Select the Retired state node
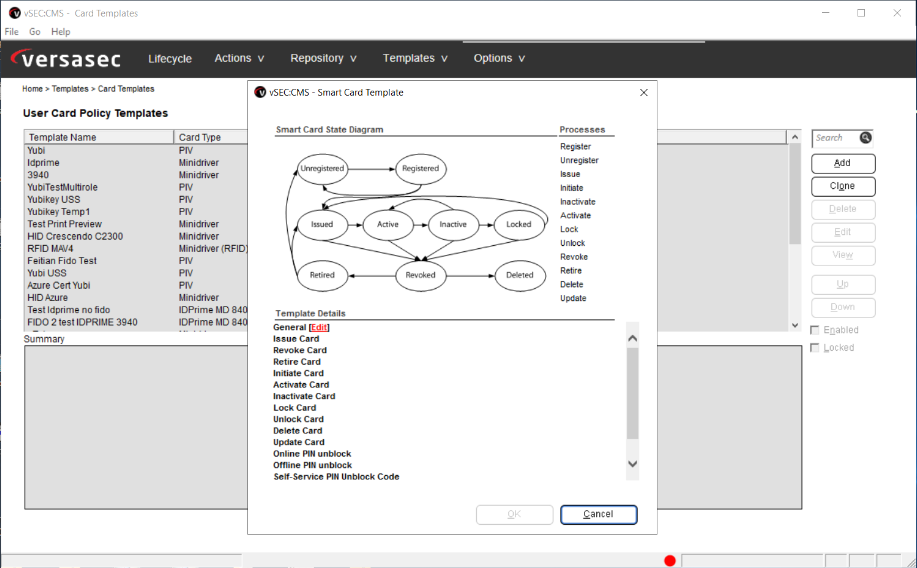917x568 pixels. coord(322,275)
